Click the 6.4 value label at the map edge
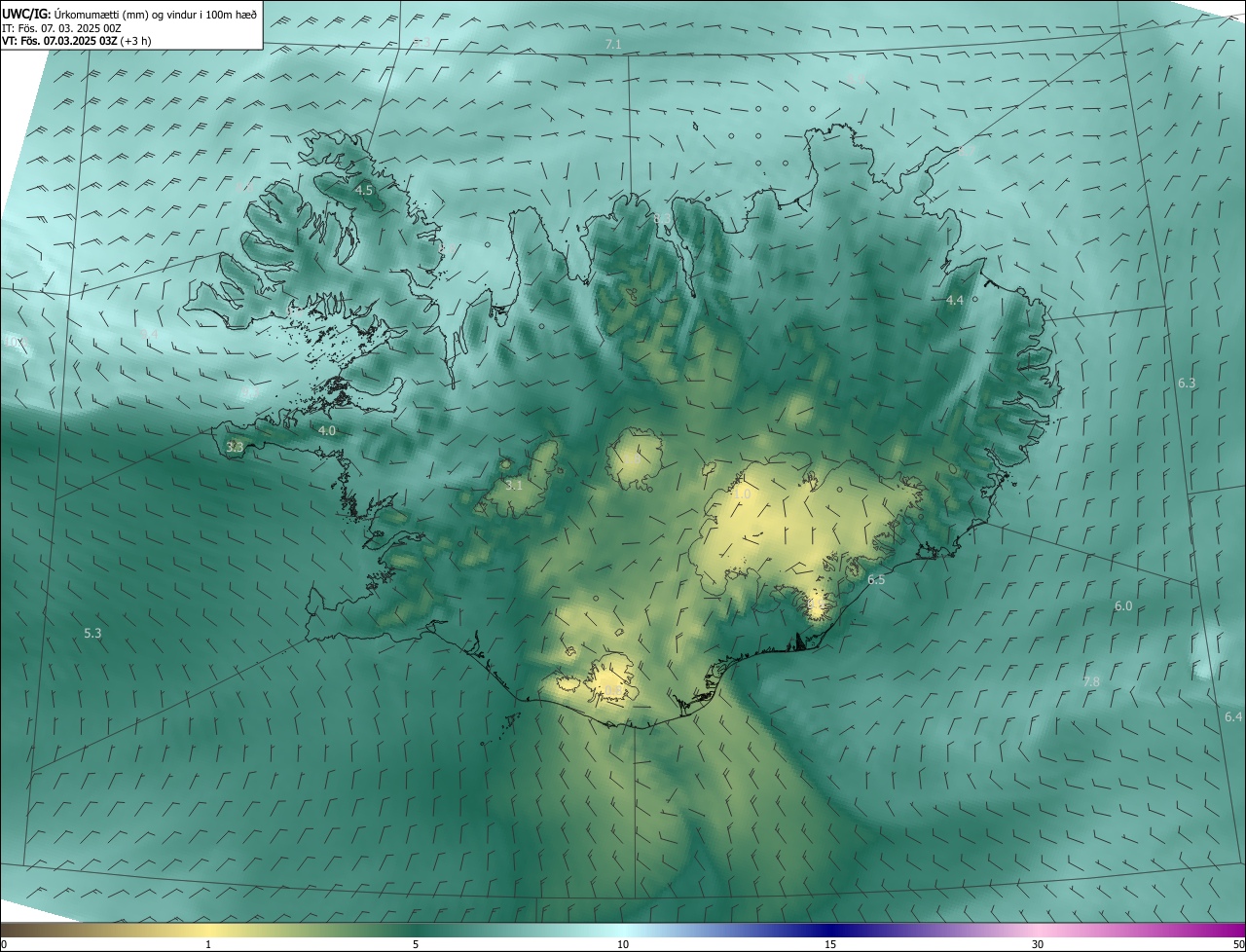 click(x=1233, y=717)
